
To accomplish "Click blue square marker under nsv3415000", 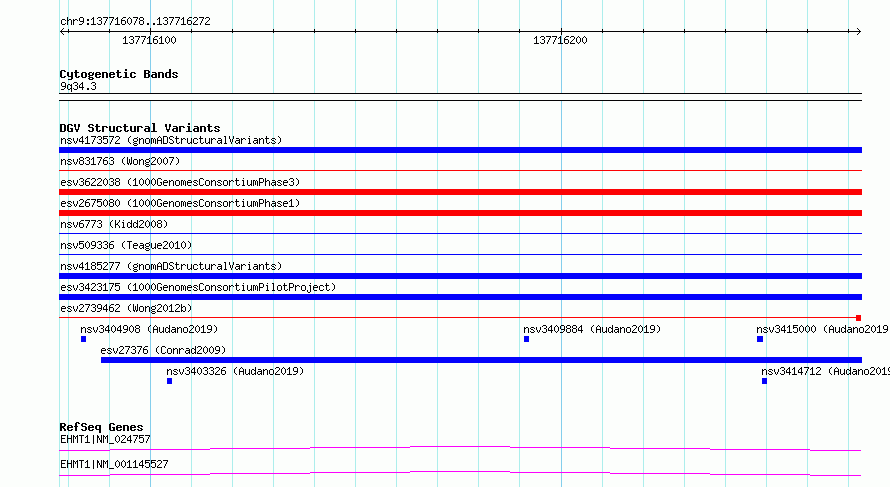I will click(x=760, y=339).
